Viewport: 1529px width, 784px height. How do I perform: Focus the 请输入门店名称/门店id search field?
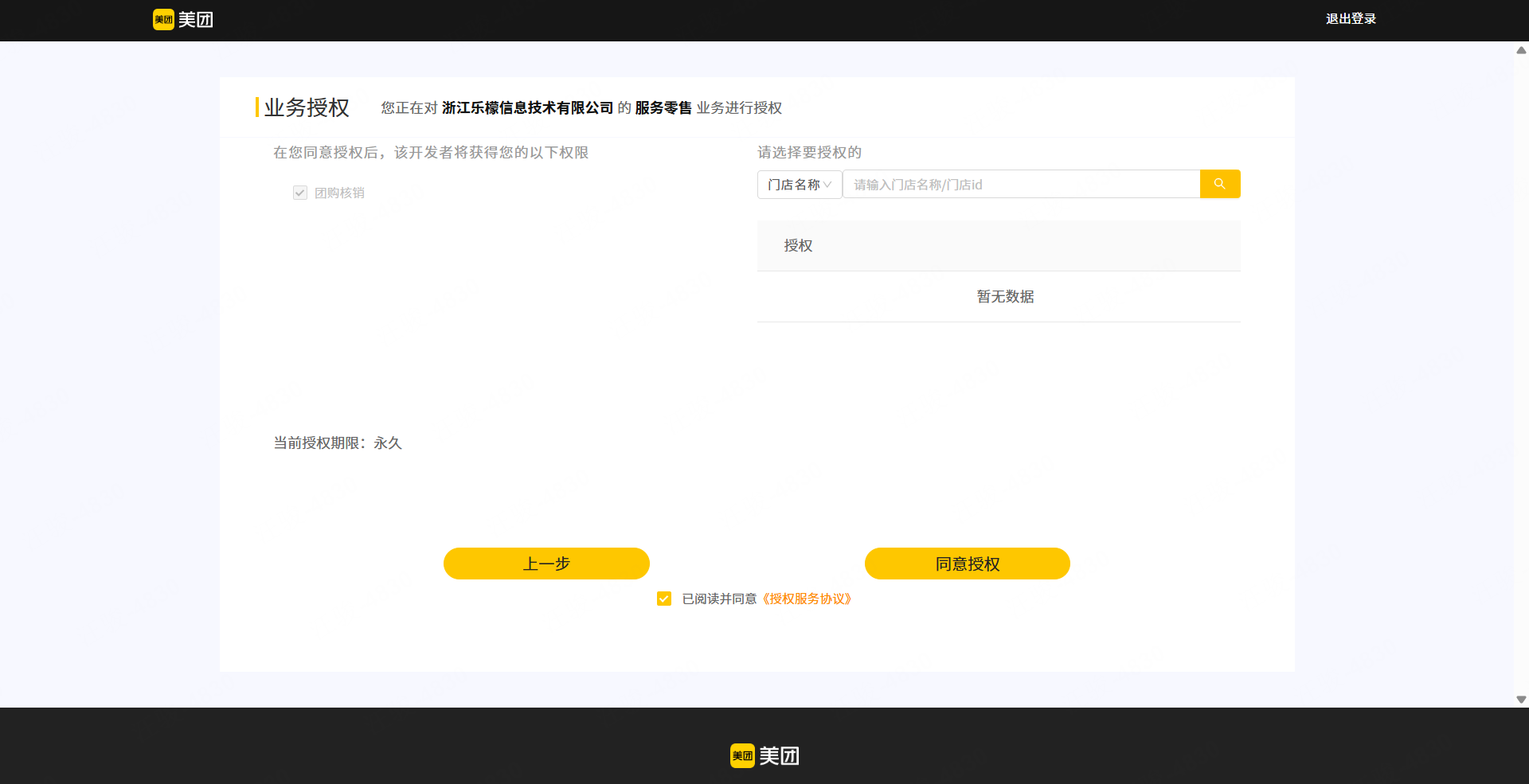click(1021, 185)
